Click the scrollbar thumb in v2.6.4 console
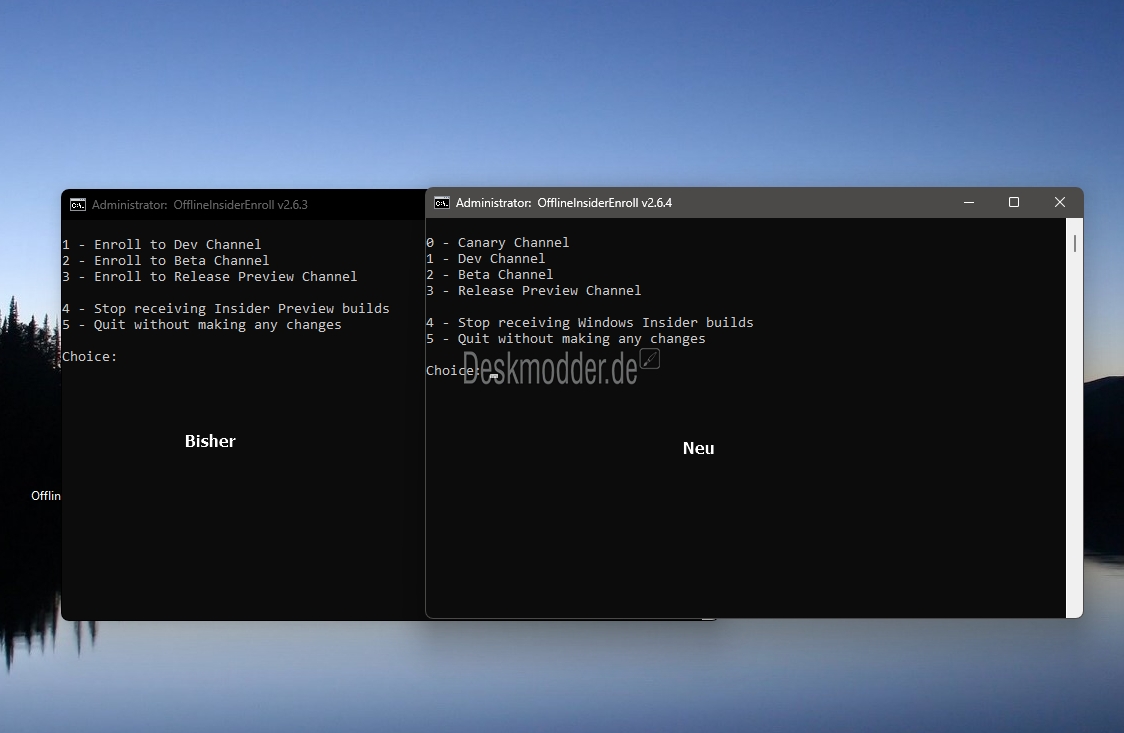1124x733 pixels. click(1075, 244)
